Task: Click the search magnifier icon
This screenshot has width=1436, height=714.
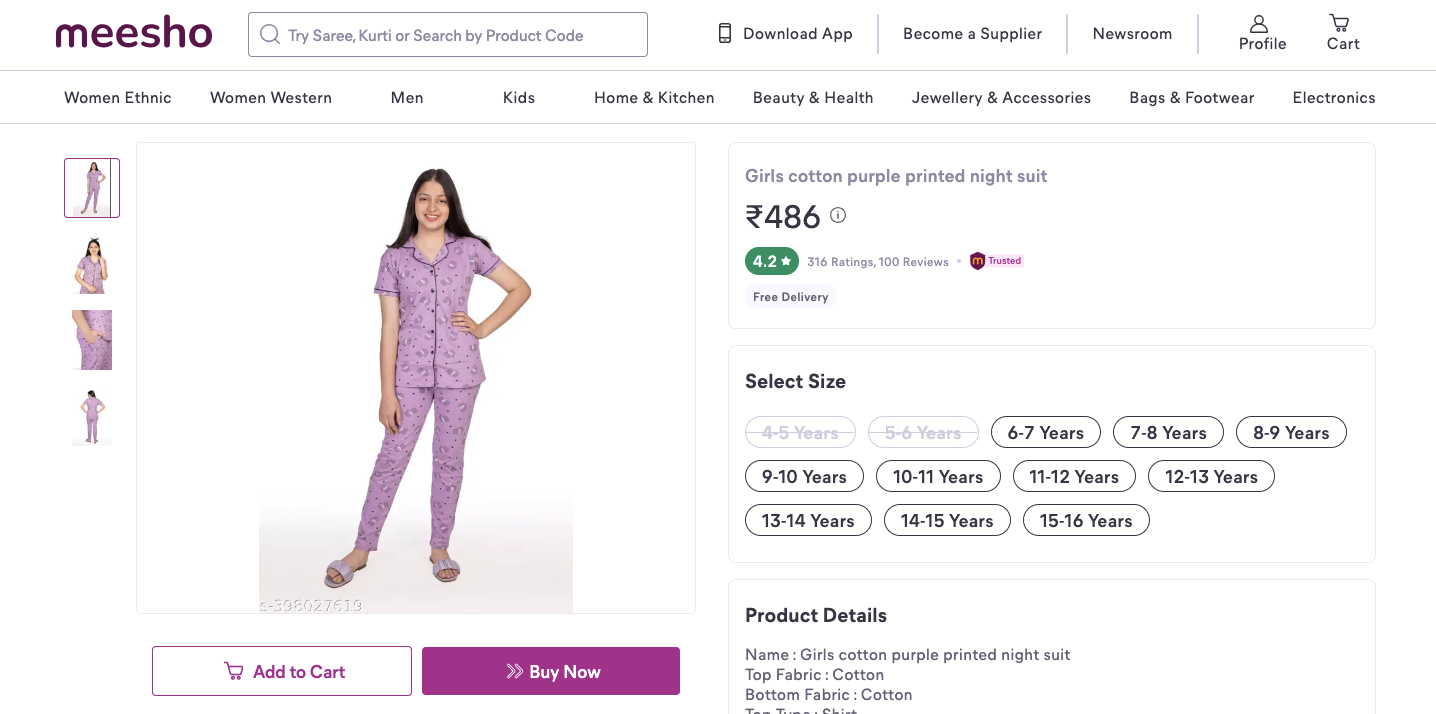Action: click(x=269, y=35)
